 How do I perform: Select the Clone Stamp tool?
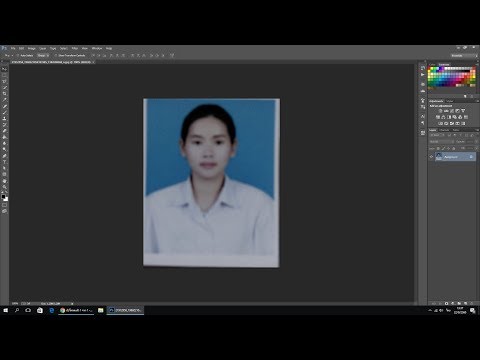click(x=4, y=119)
